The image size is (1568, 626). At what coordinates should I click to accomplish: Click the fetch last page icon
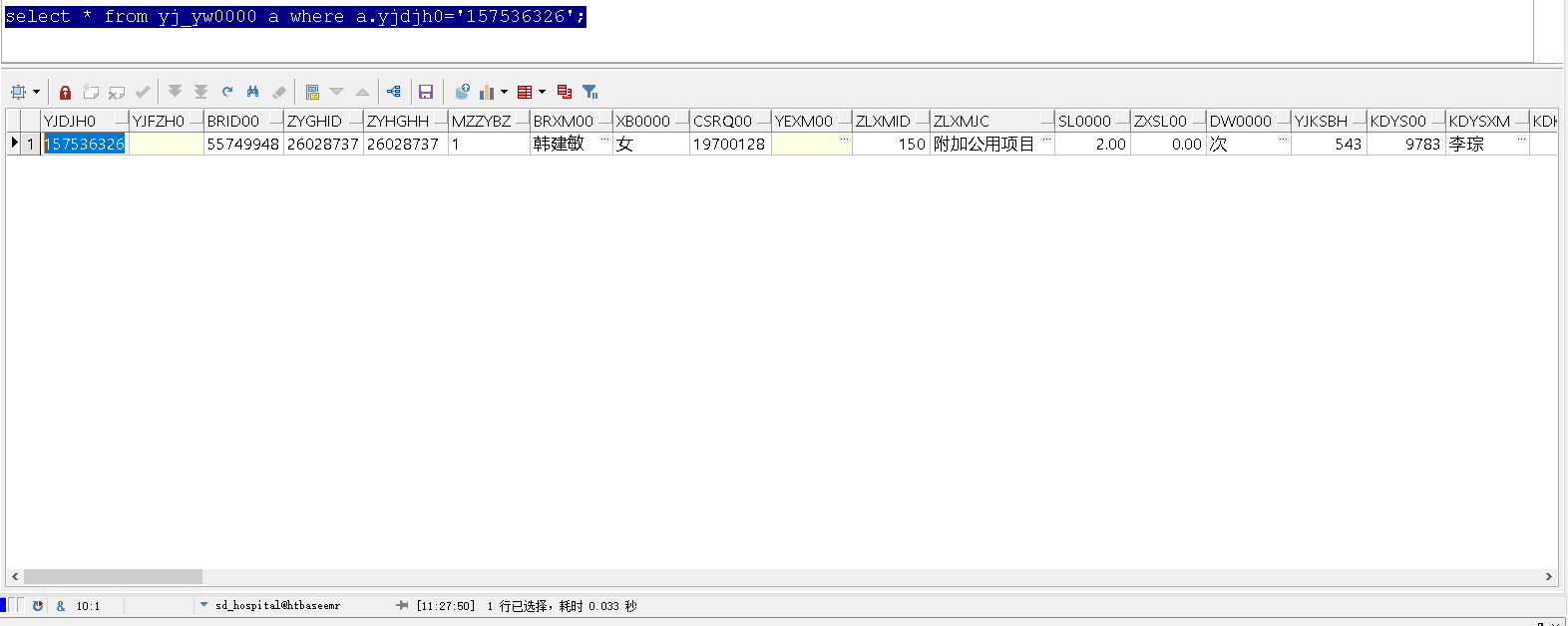[x=200, y=92]
